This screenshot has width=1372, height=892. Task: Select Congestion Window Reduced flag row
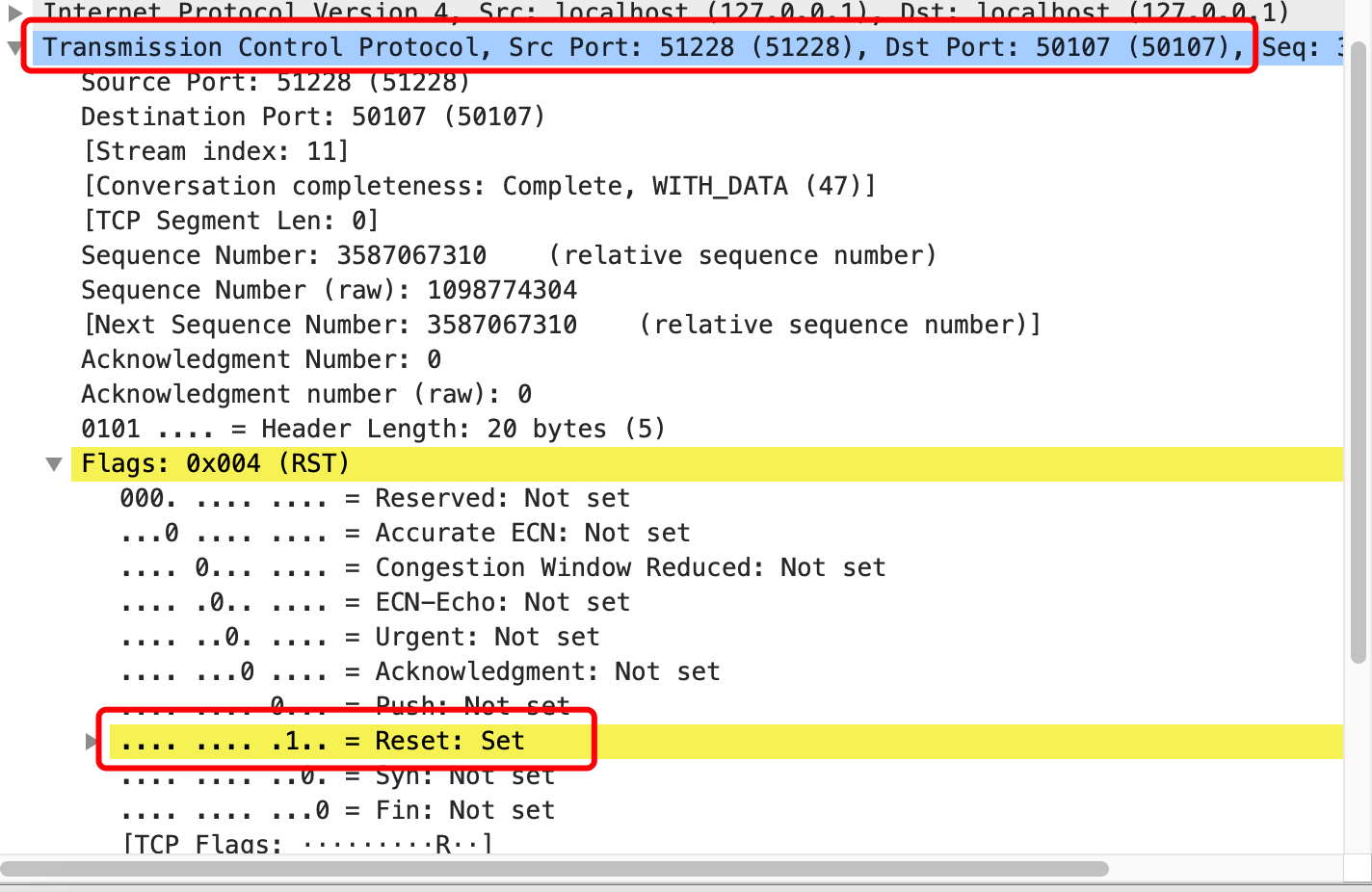pos(502,568)
